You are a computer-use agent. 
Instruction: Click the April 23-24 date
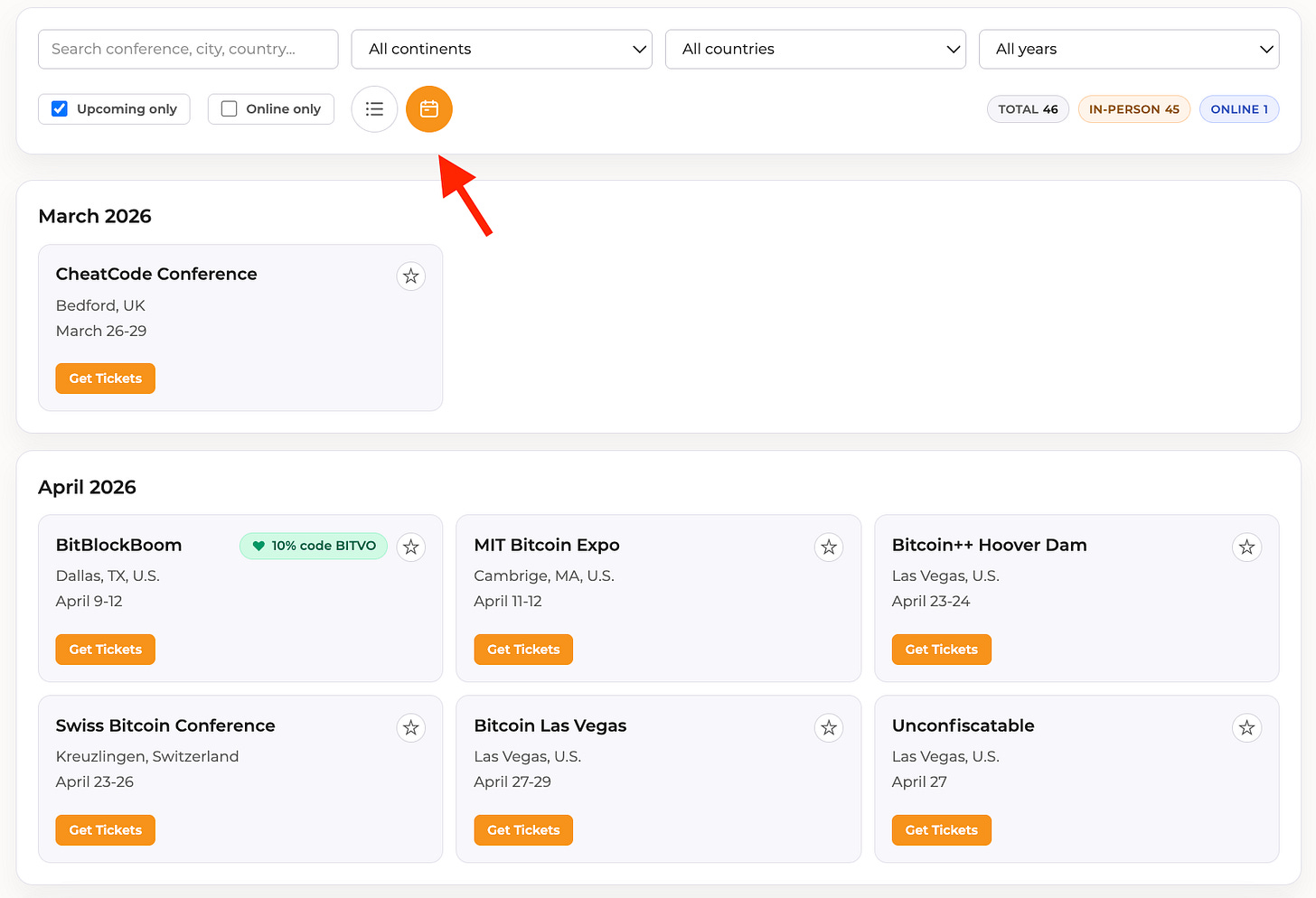[931, 601]
